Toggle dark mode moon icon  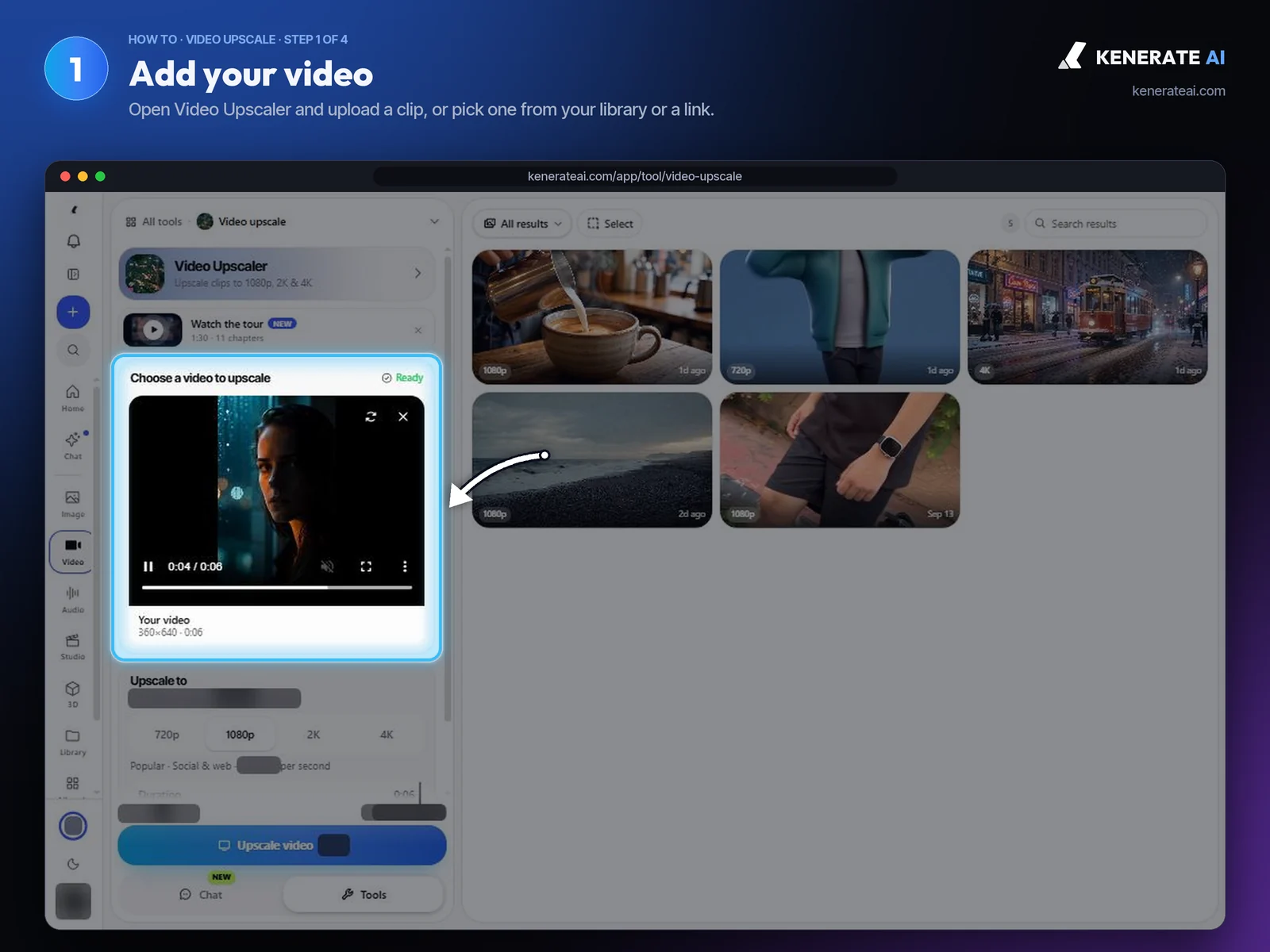pyautogui.click(x=73, y=864)
